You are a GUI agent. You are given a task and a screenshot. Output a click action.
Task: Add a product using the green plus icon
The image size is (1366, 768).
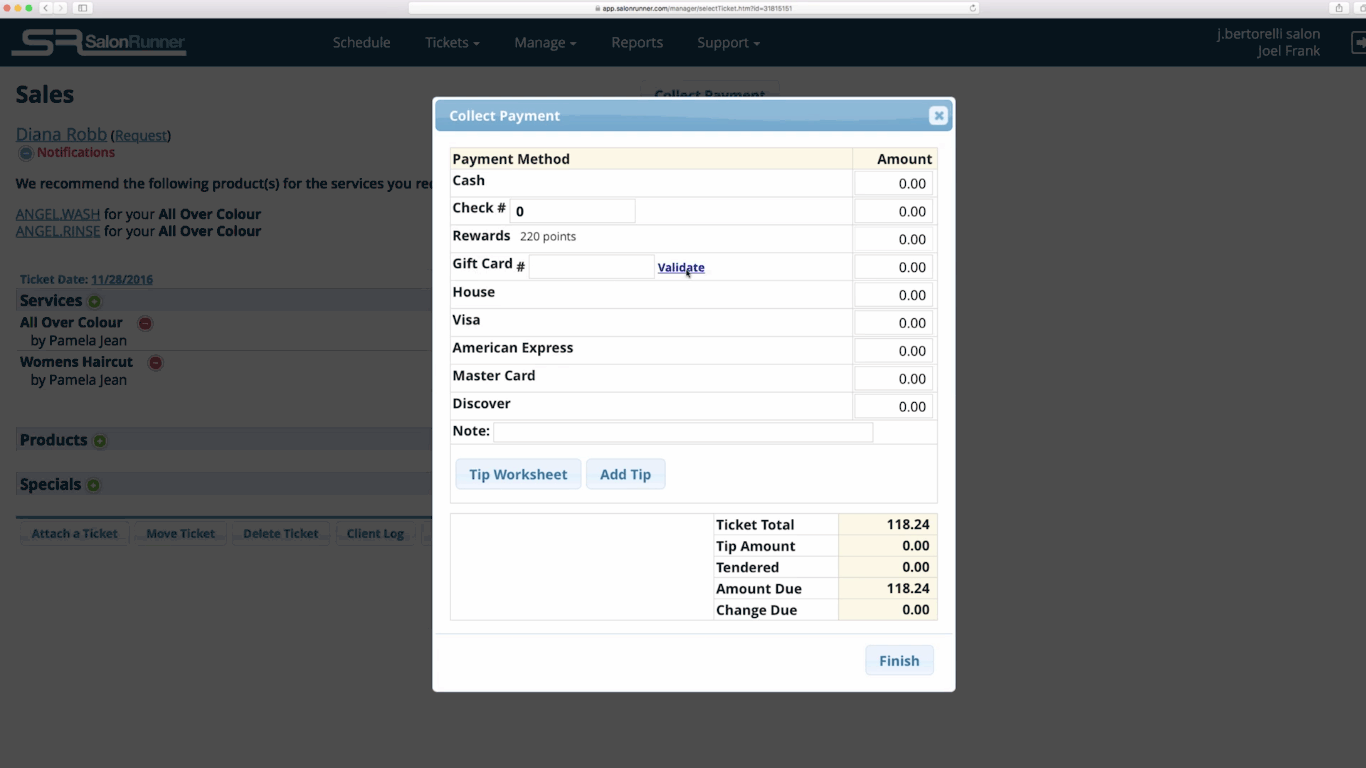[99, 440]
